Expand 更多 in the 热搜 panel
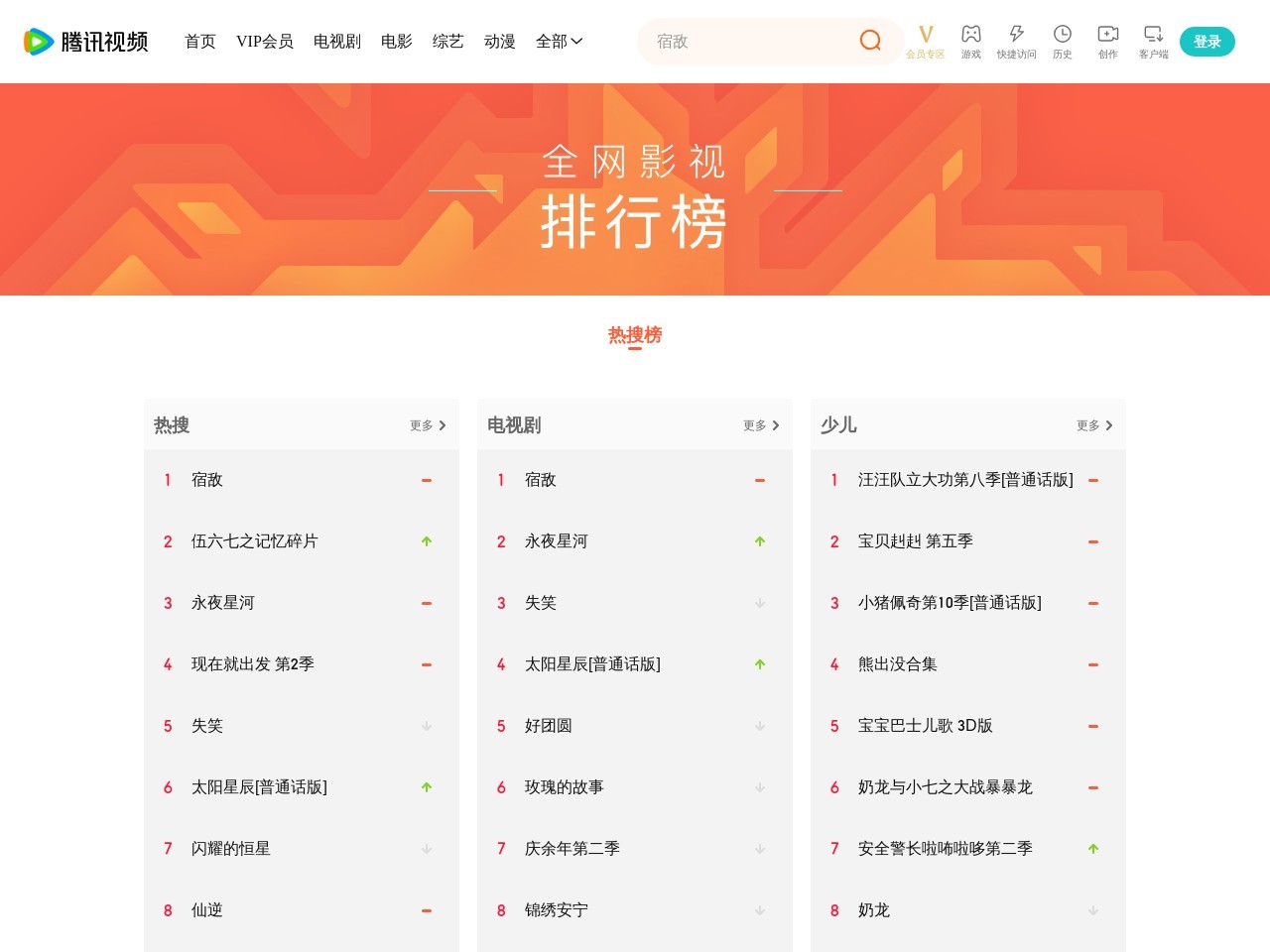Image resolution: width=1270 pixels, height=952 pixels. [428, 425]
